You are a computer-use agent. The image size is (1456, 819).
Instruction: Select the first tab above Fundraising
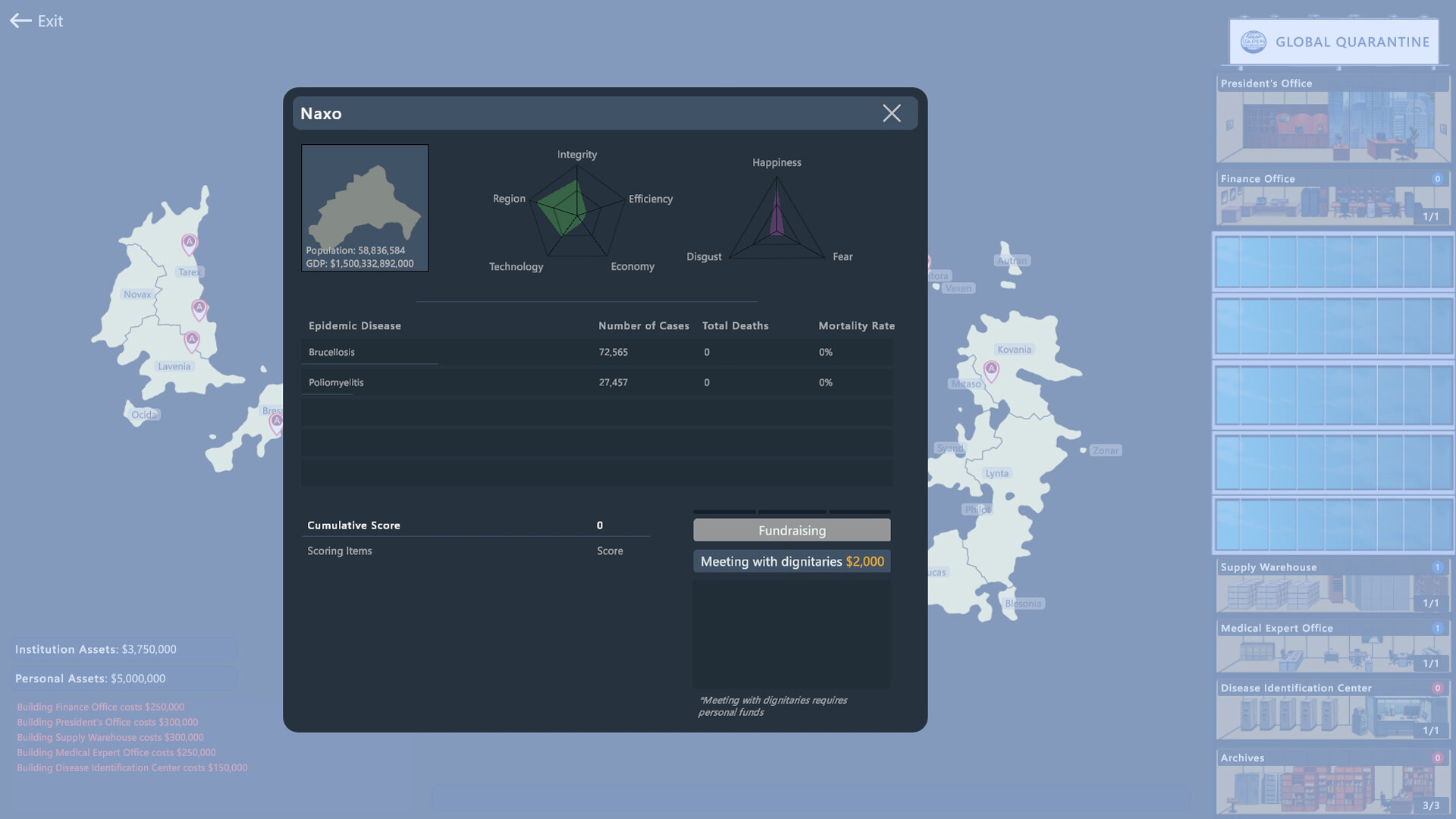coord(725,513)
